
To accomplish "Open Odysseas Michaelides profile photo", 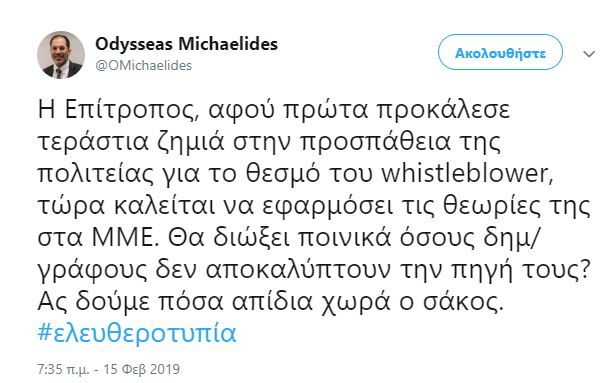I will (60, 55).
